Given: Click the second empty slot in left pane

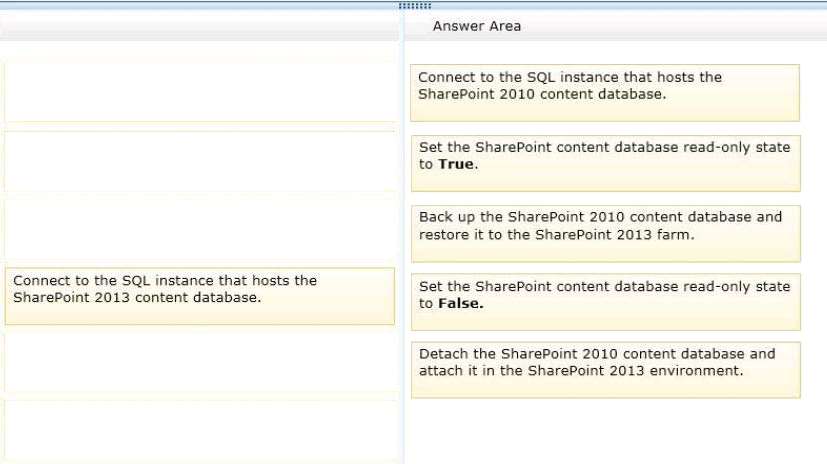Looking at the screenshot, I should pos(200,161).
